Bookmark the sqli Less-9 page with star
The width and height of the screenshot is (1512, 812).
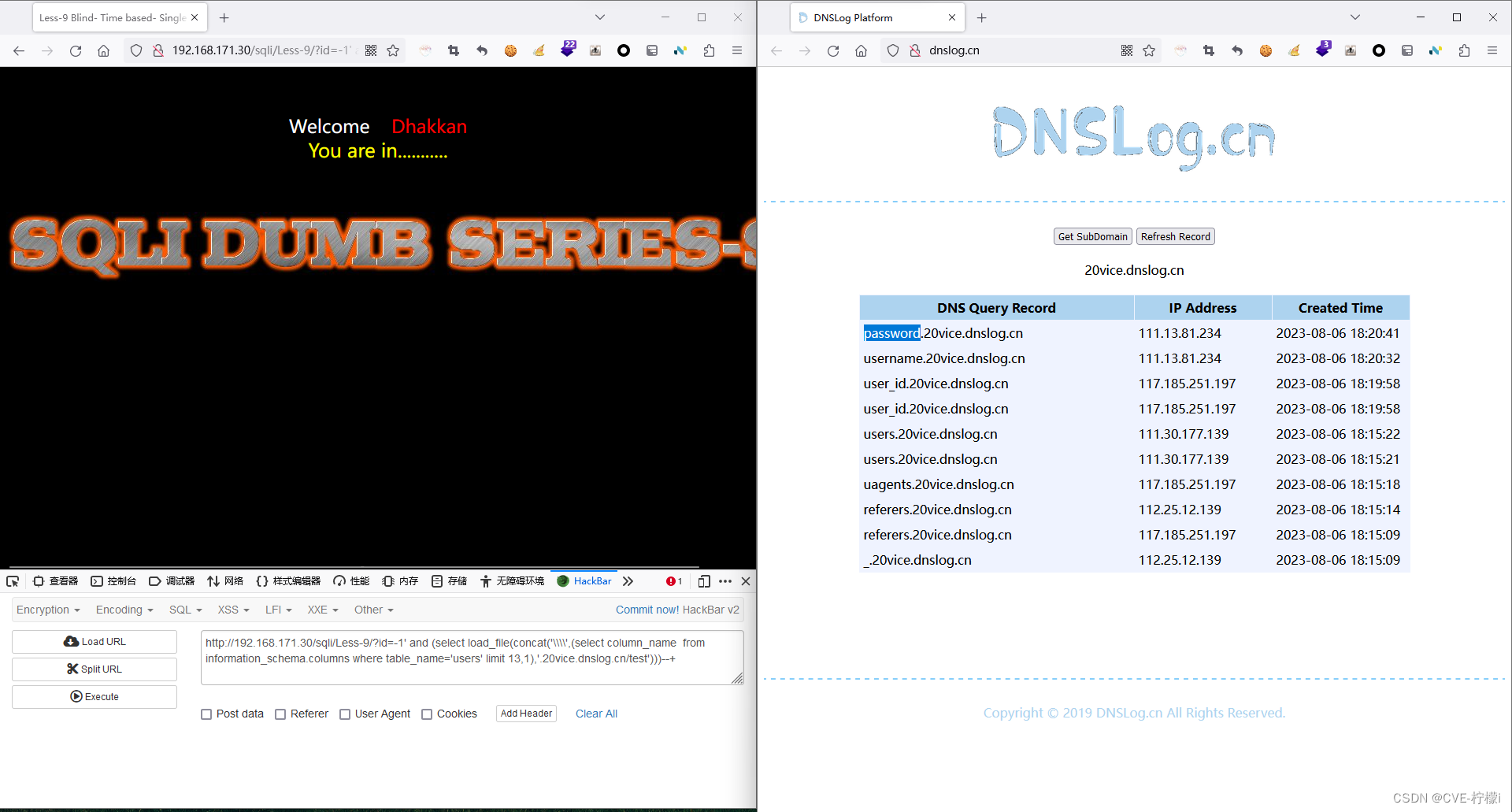[x=393, y=50]
